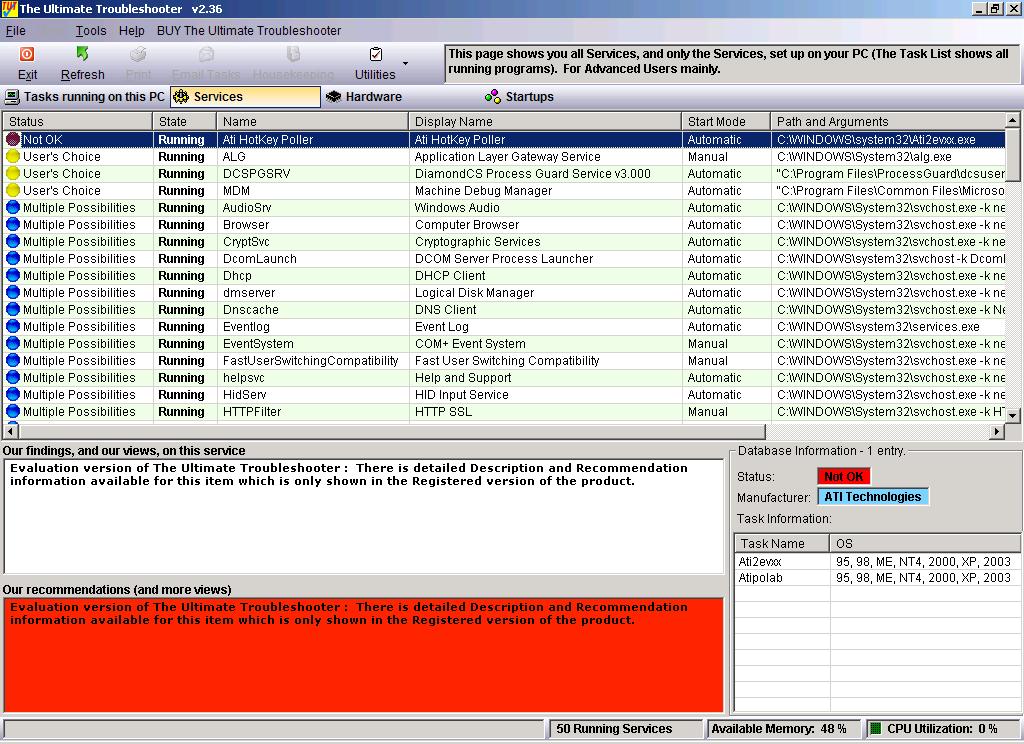Click the blue status icon for helpsvc row

coord(13,377)
